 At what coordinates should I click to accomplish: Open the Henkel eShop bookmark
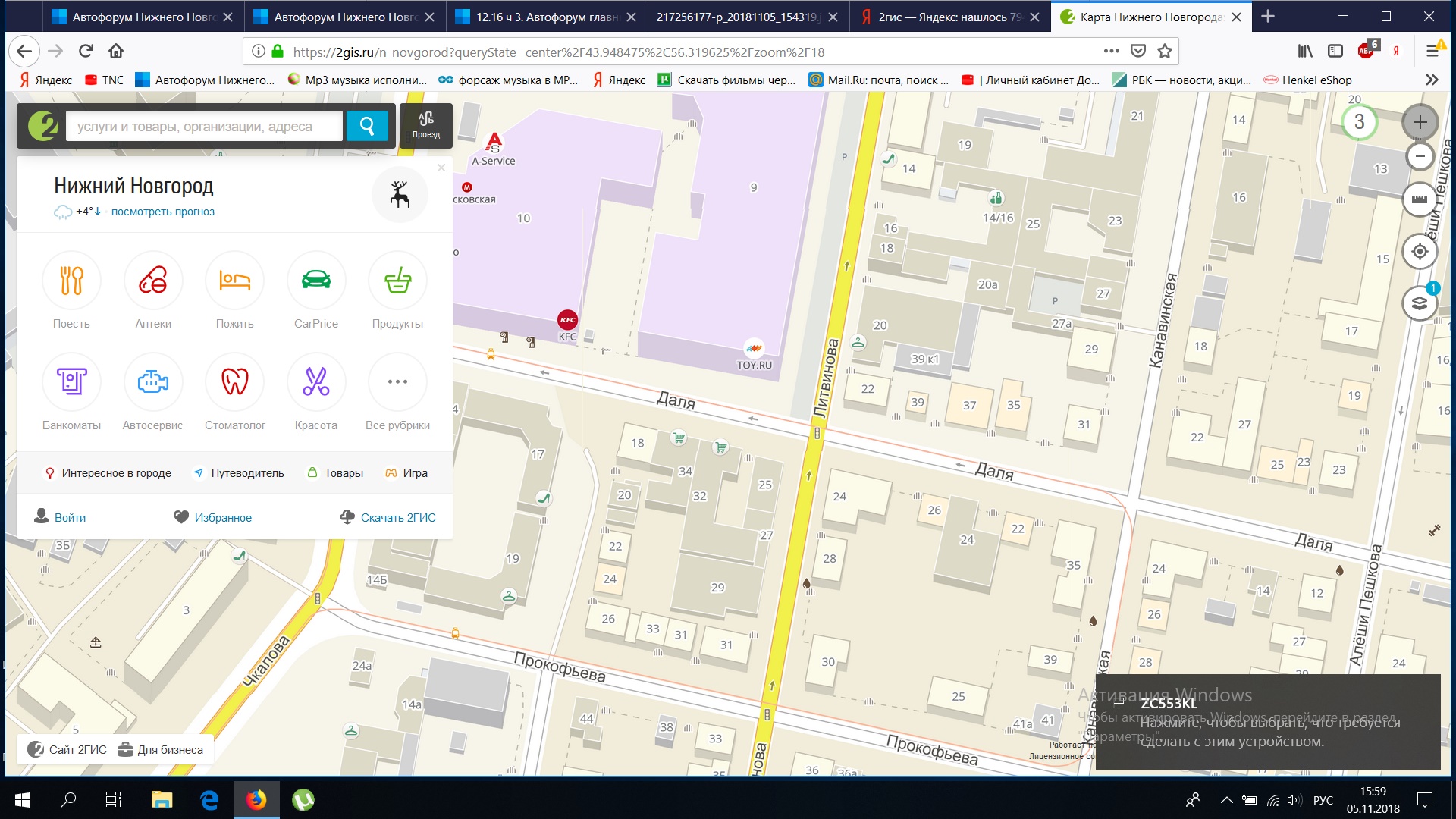pos(1308,80)
